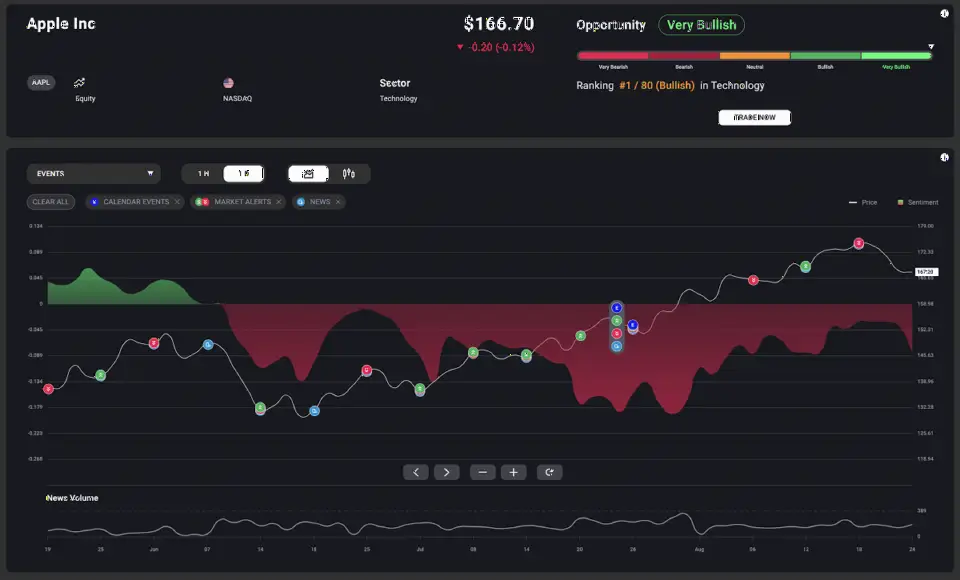Select the 1H timeframe
Screen dimensions: 960x580
point(203,173)
